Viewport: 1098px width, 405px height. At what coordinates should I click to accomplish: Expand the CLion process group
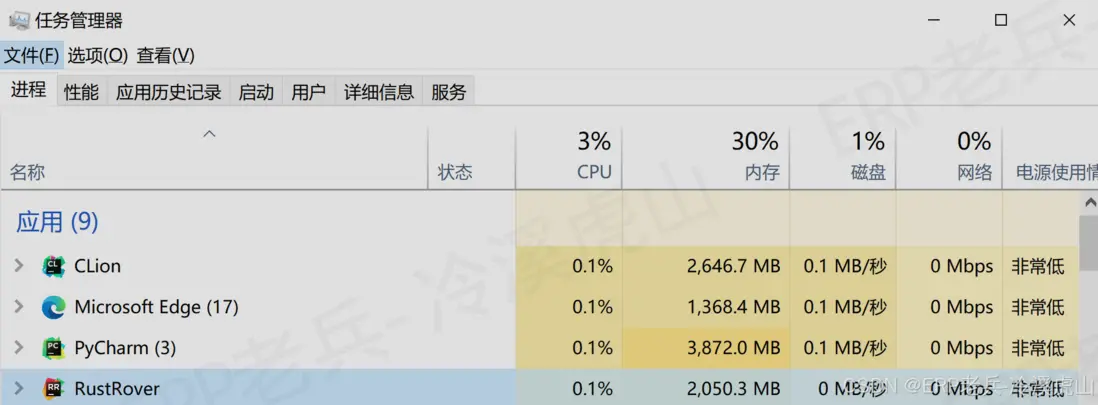click(x=18, y=266)
